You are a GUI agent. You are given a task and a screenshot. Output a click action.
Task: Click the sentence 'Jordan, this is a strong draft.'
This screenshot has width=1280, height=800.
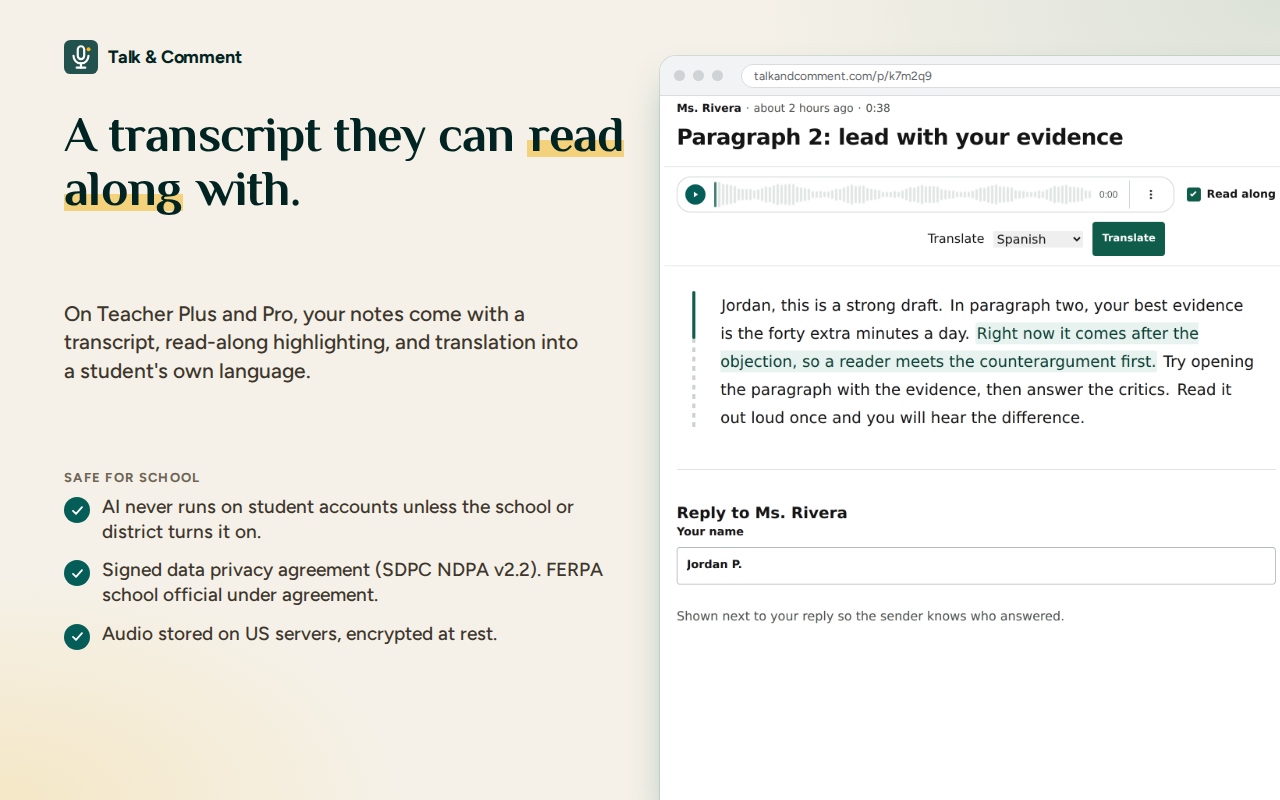(831, 305)
